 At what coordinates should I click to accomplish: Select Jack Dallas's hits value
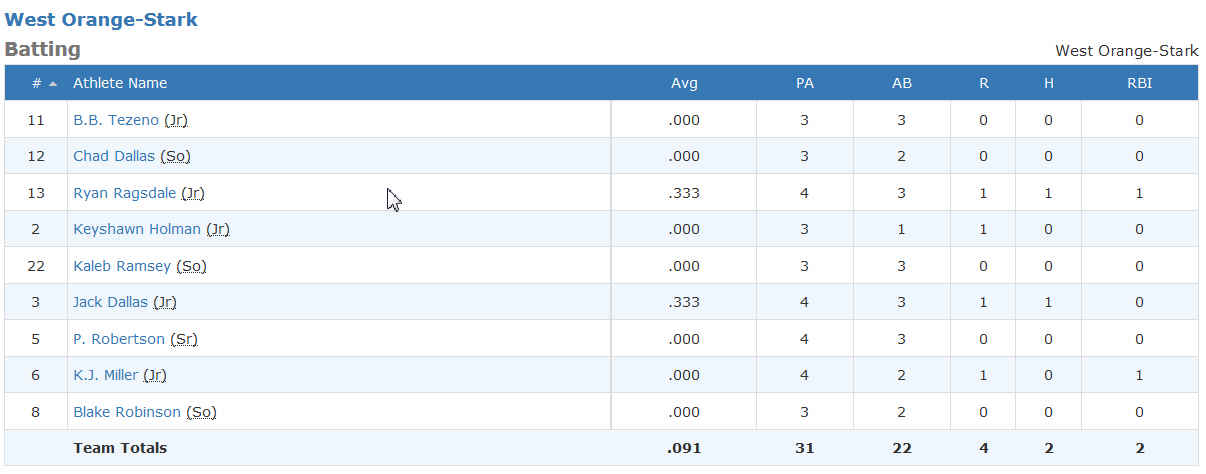[1049, 302]
